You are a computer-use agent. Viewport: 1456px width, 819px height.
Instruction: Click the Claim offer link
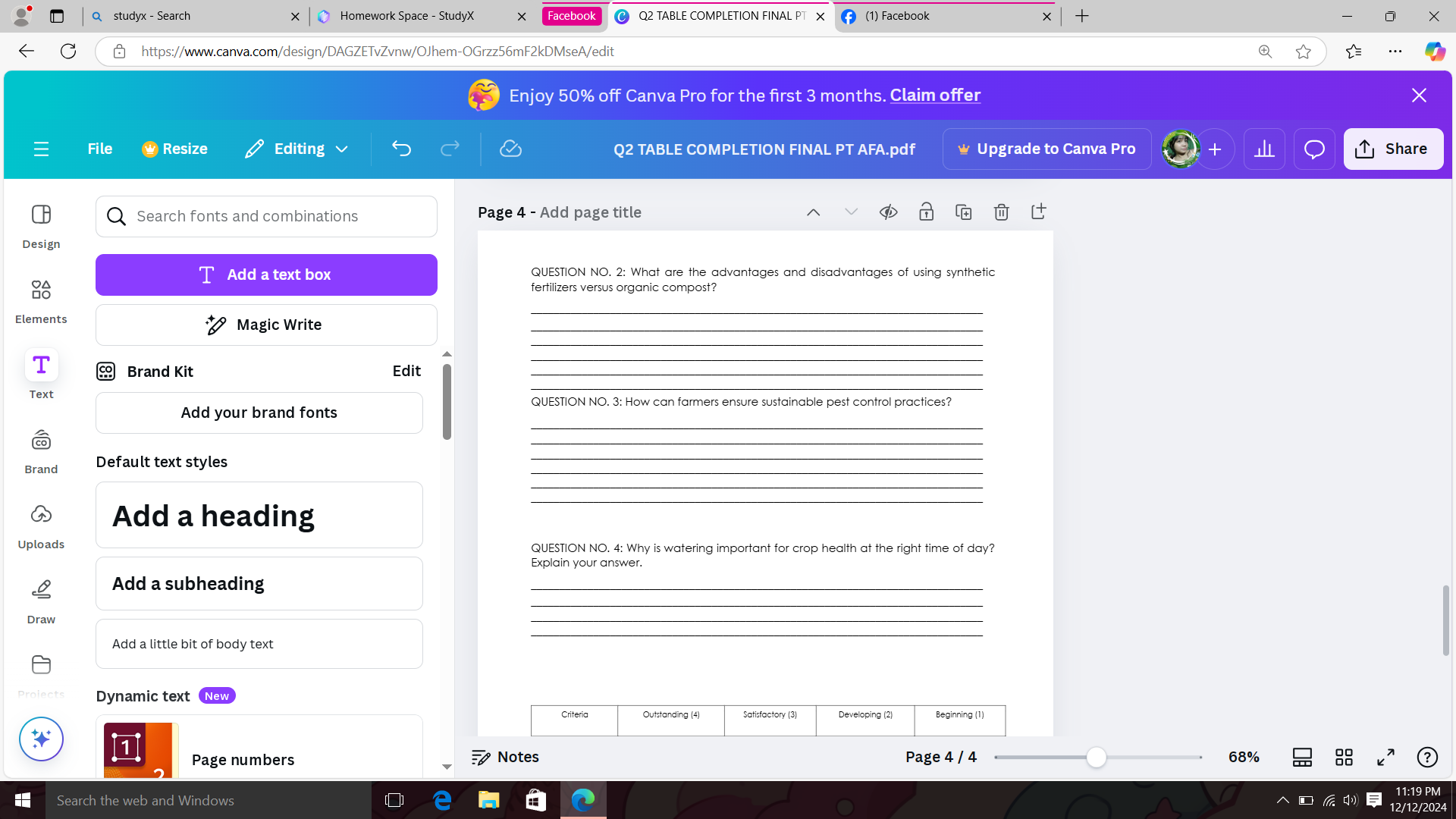click(x=935, y=95)
